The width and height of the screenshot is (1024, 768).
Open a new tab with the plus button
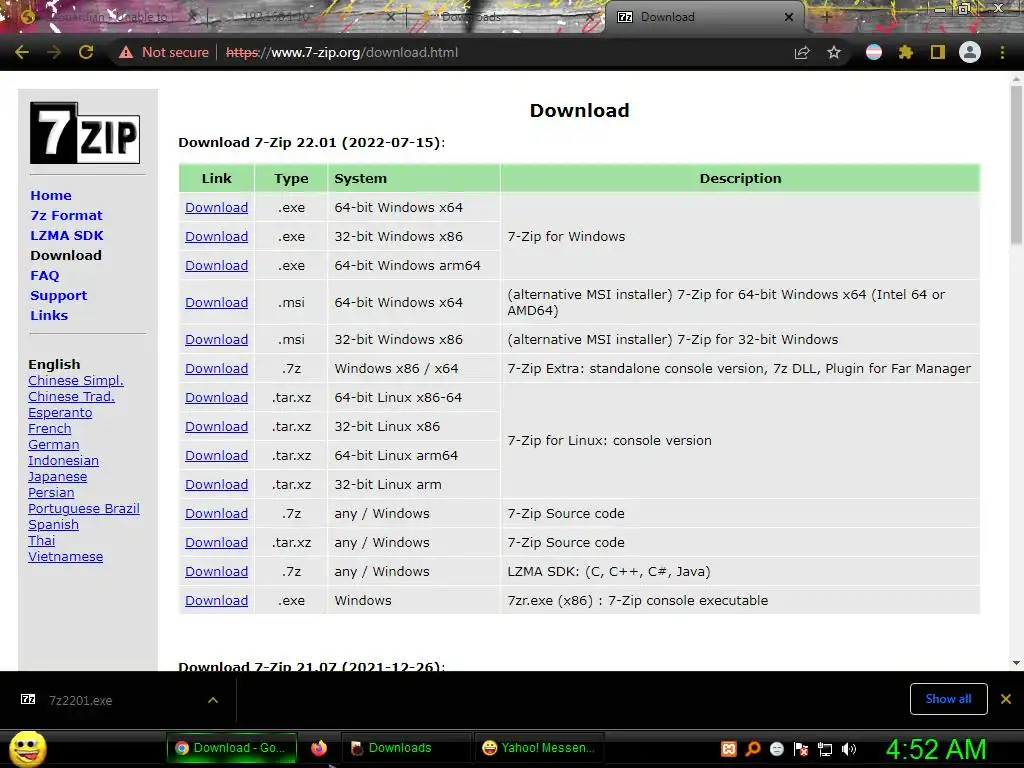click(827, 17)
